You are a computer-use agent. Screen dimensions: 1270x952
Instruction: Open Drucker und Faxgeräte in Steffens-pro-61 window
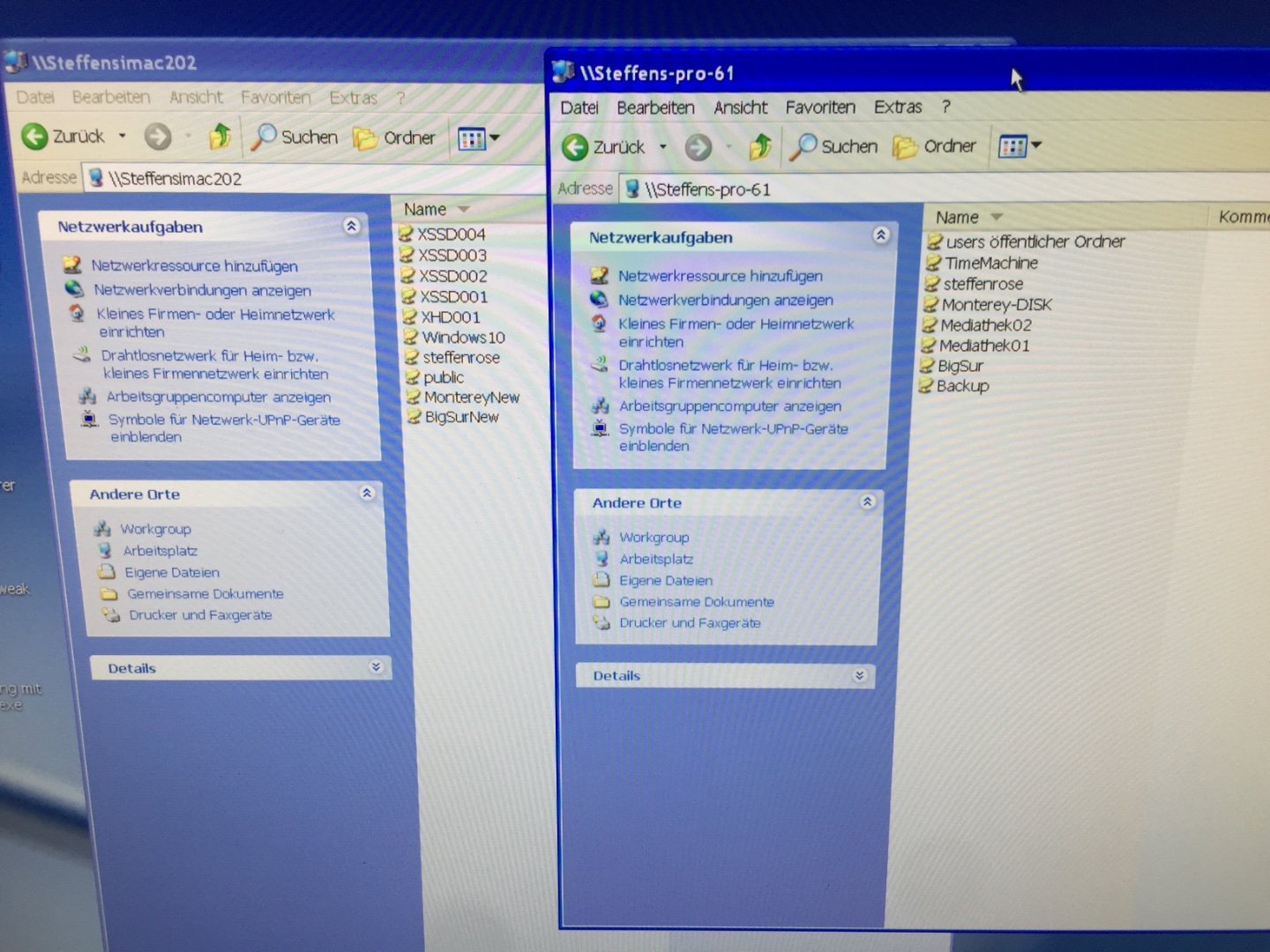(690, 623)
